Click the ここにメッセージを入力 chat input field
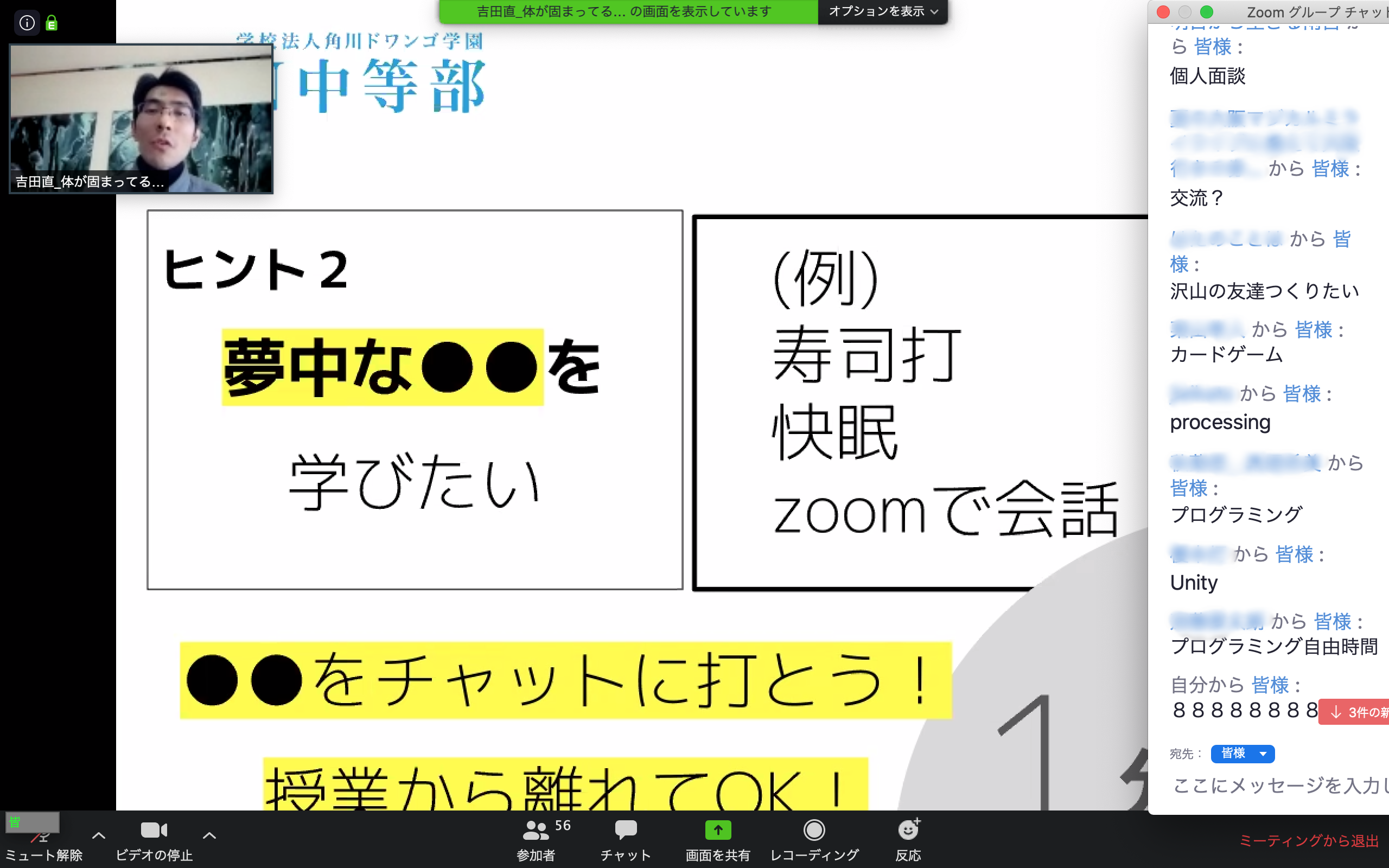 1275,789
